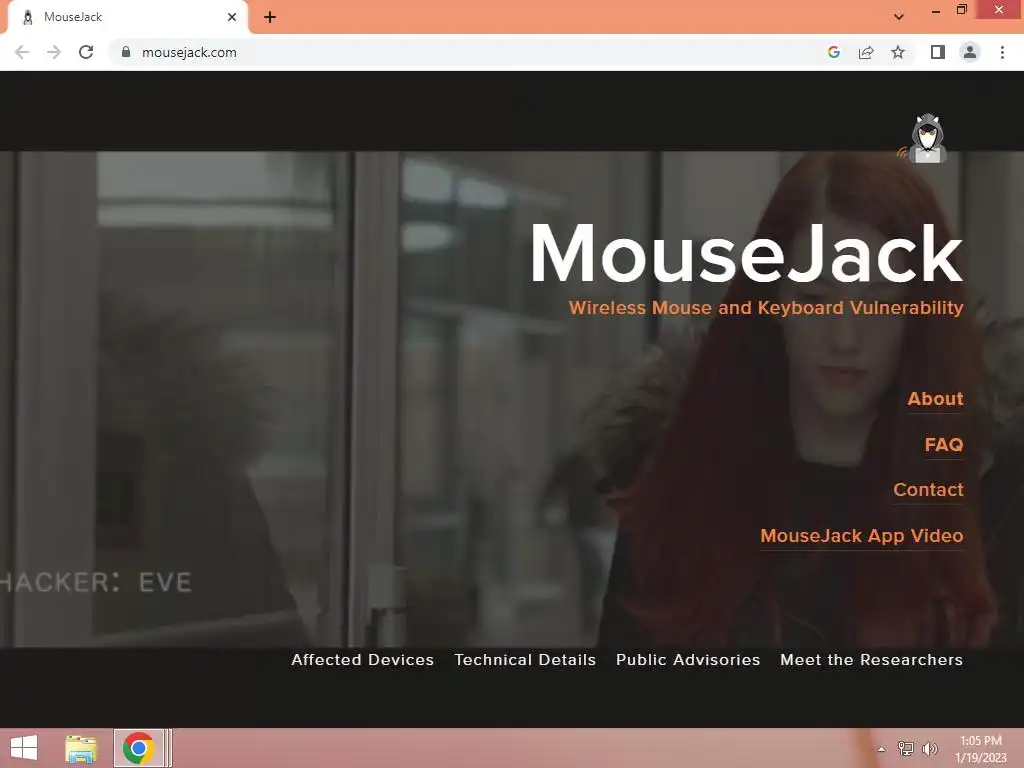Click the MouseJack main heading
1024x768 pixels.
point(746,253)
